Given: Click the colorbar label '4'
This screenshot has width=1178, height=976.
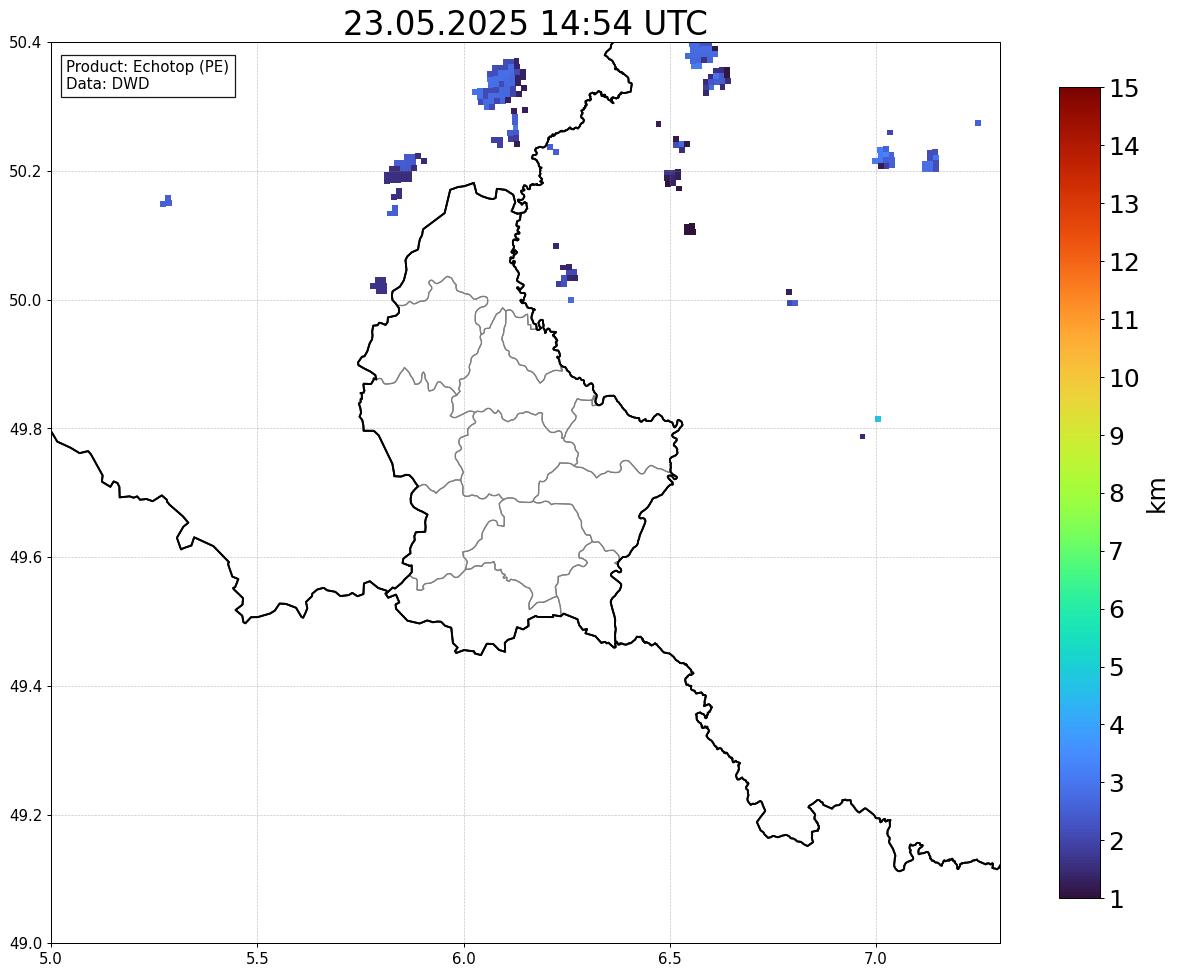Looking at the screenshot, I should (1117, 725).
